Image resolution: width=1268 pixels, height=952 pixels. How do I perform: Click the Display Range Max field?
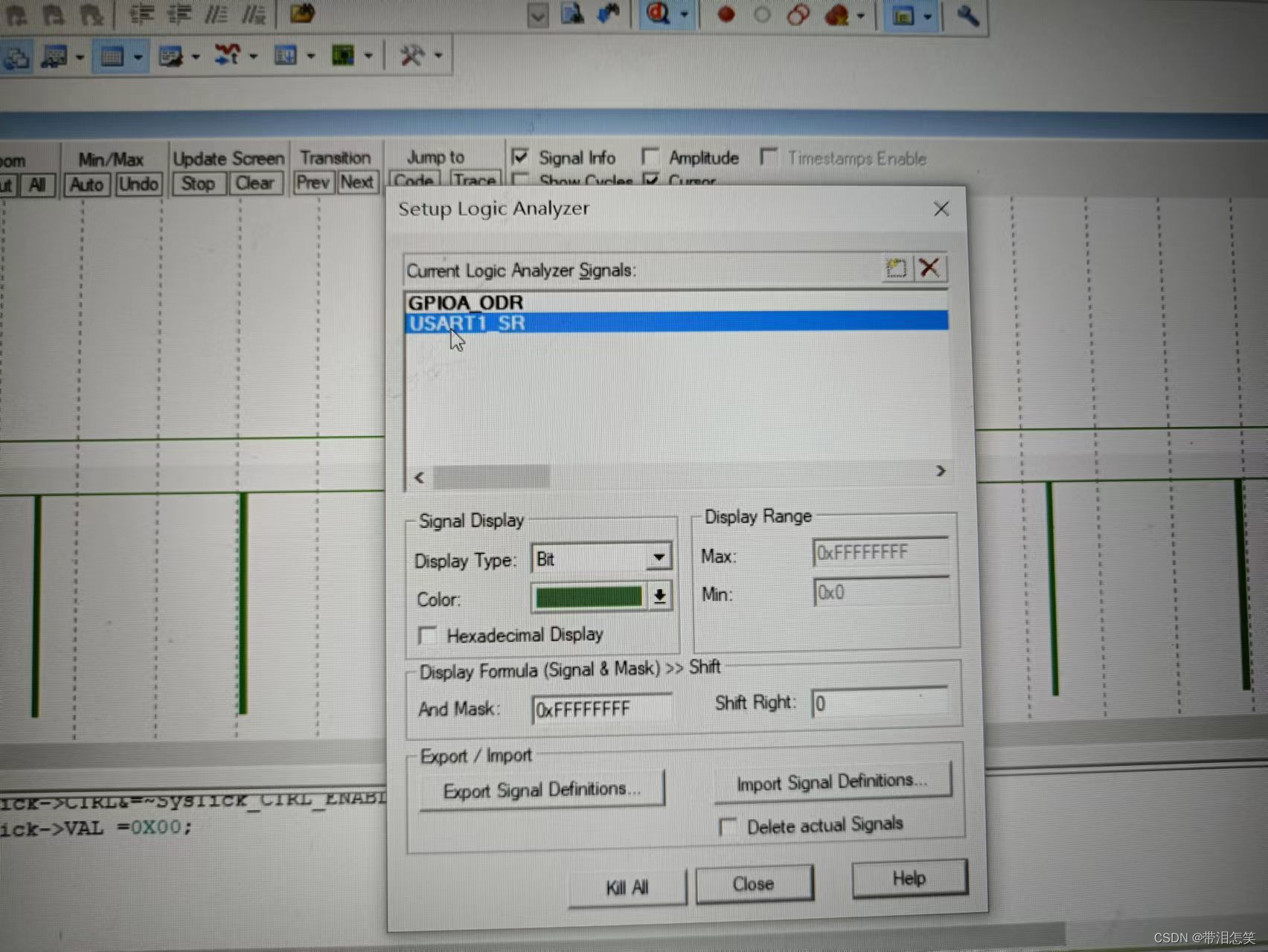[x=880, y=553]
